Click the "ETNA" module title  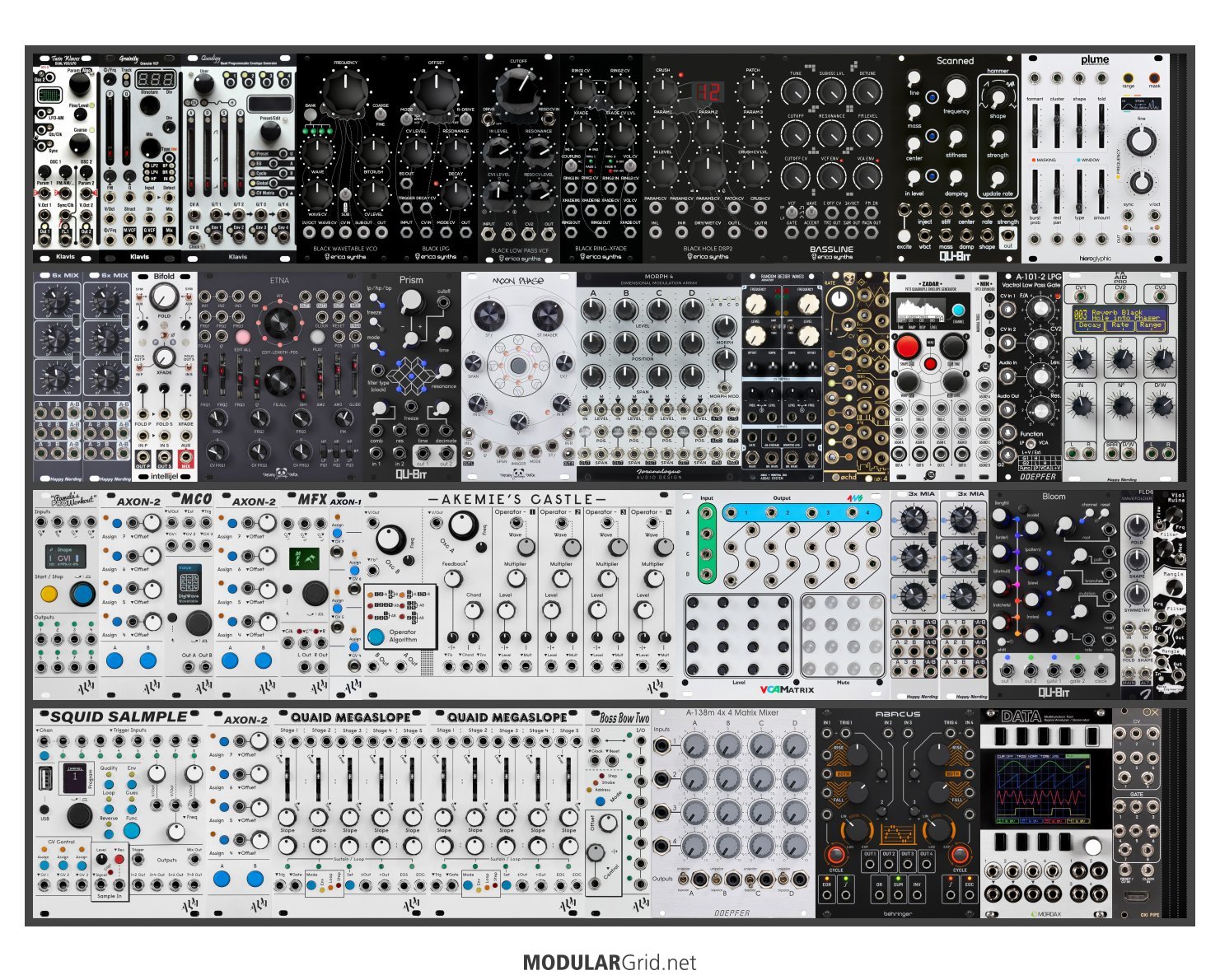point(279,281)
